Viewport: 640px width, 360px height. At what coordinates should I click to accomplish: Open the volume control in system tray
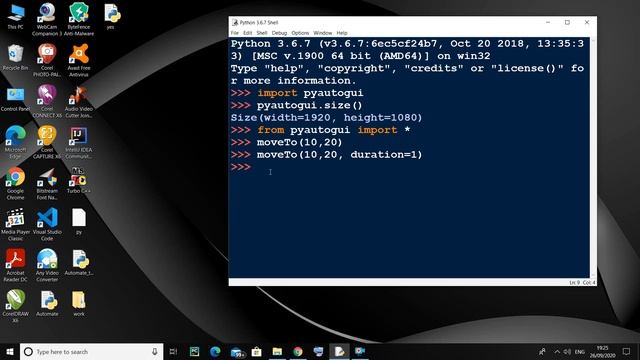pos(567,351)
